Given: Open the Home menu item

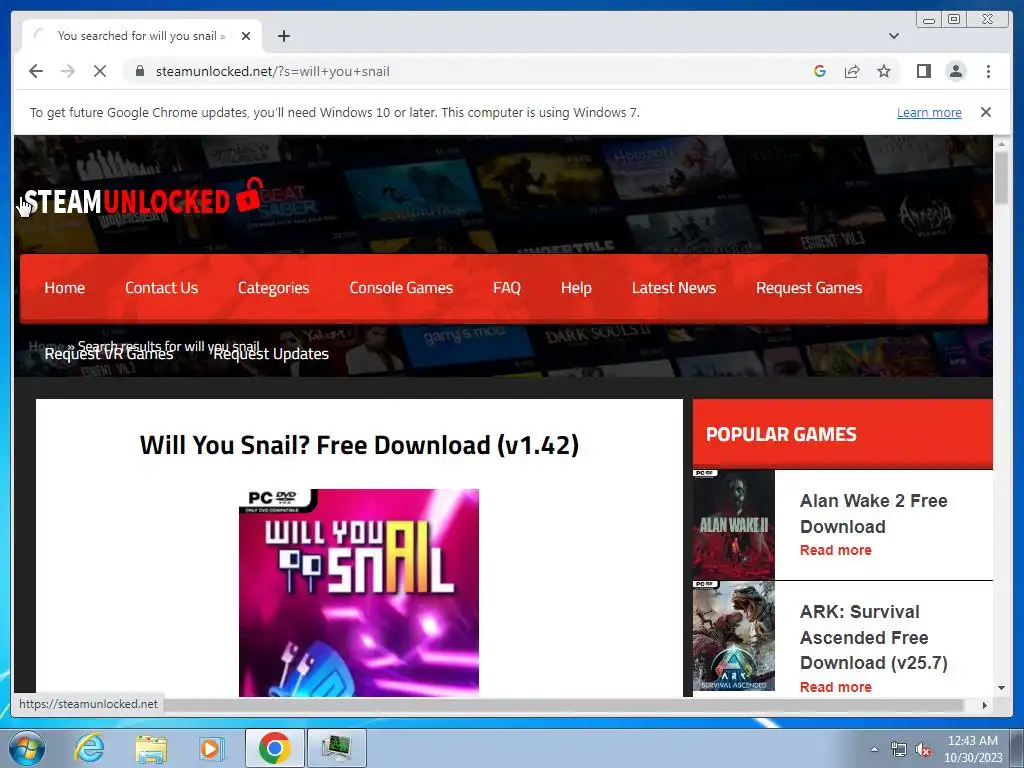Looking at the screenshot, I should [x=65, y=288].
